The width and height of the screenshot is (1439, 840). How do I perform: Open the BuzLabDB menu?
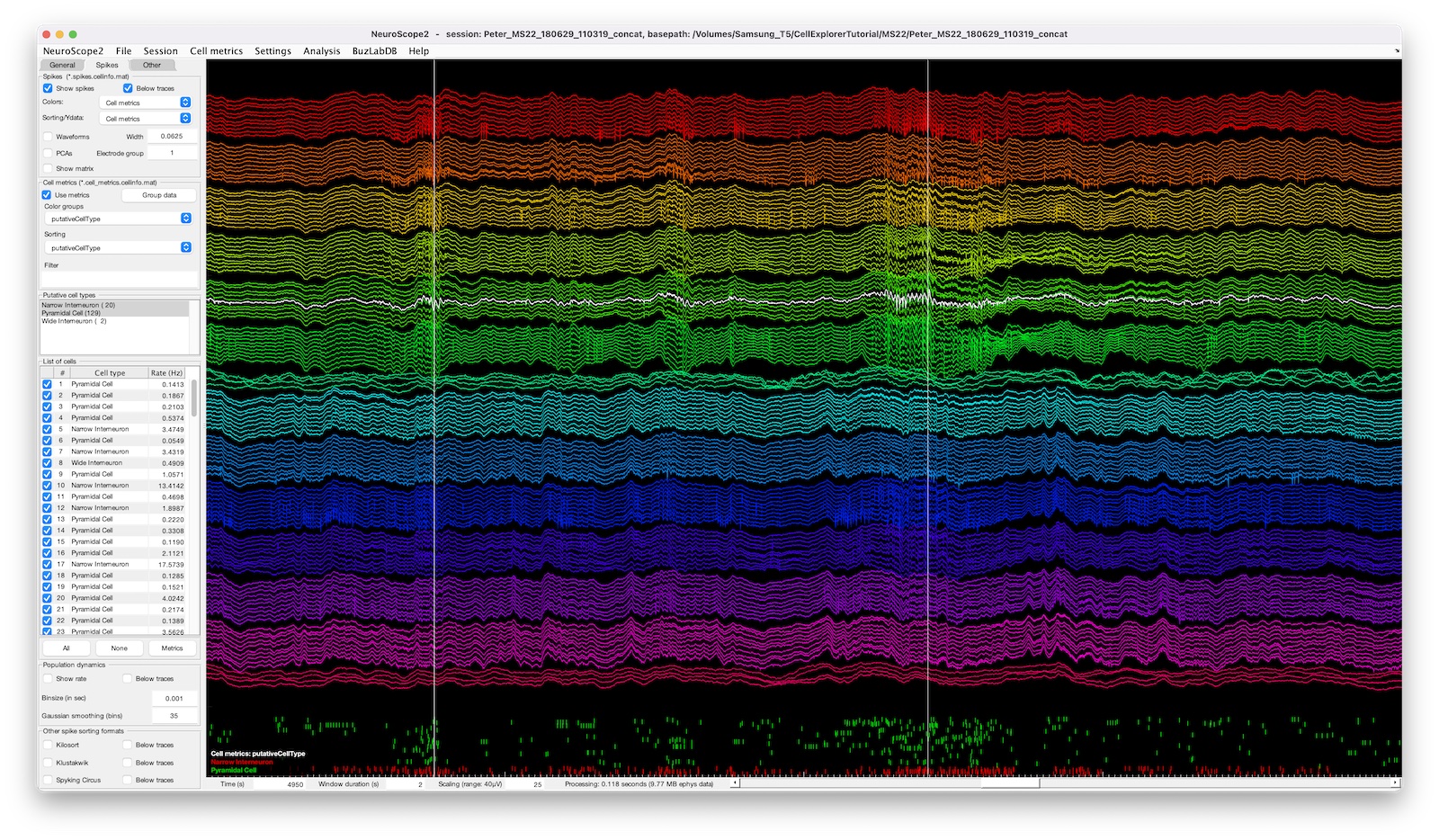374,51
